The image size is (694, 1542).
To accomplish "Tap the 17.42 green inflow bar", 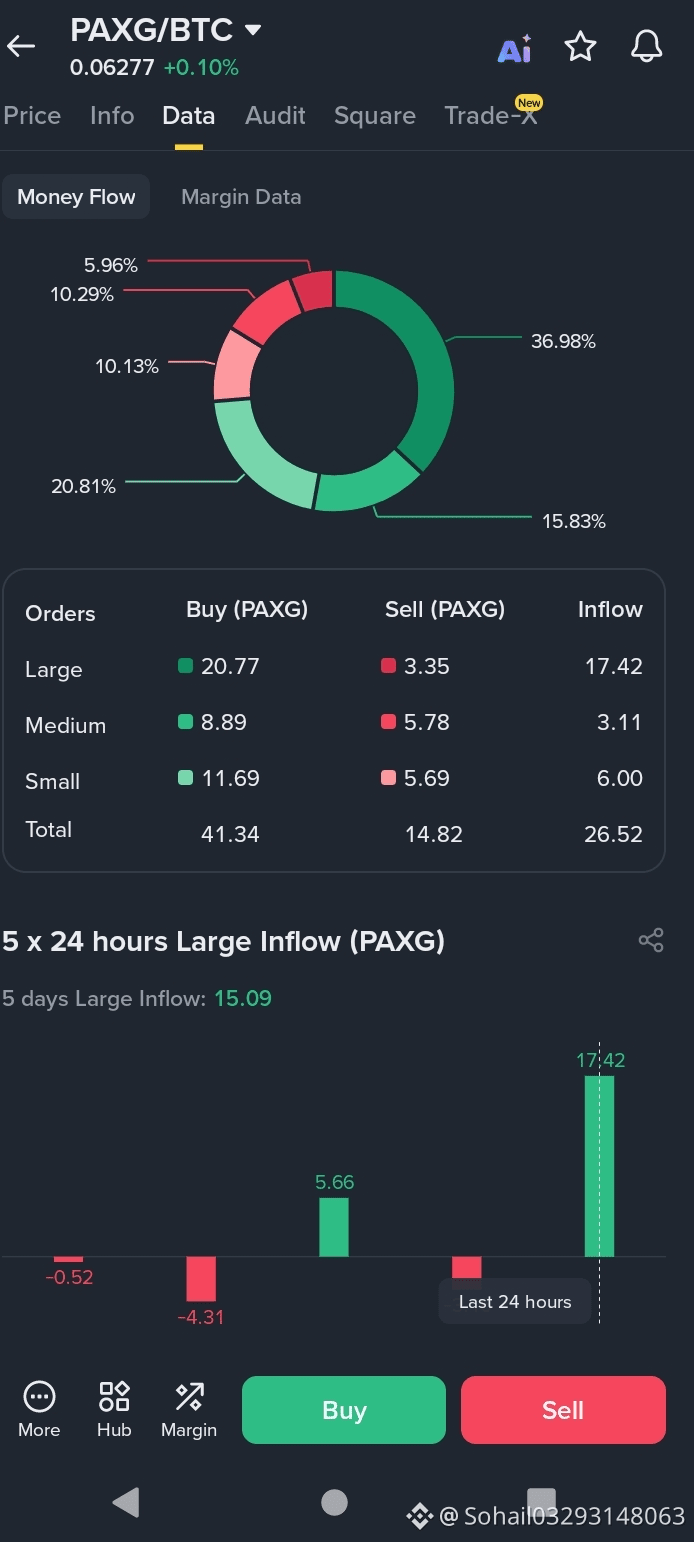I will point(599,1166).
